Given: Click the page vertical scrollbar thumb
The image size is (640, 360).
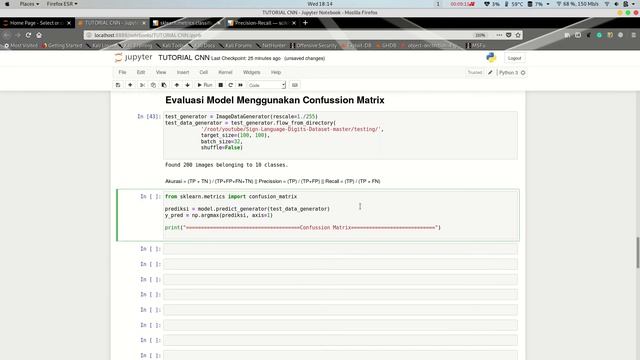Looking at the screenshot, I should click(x=637, y=252).
